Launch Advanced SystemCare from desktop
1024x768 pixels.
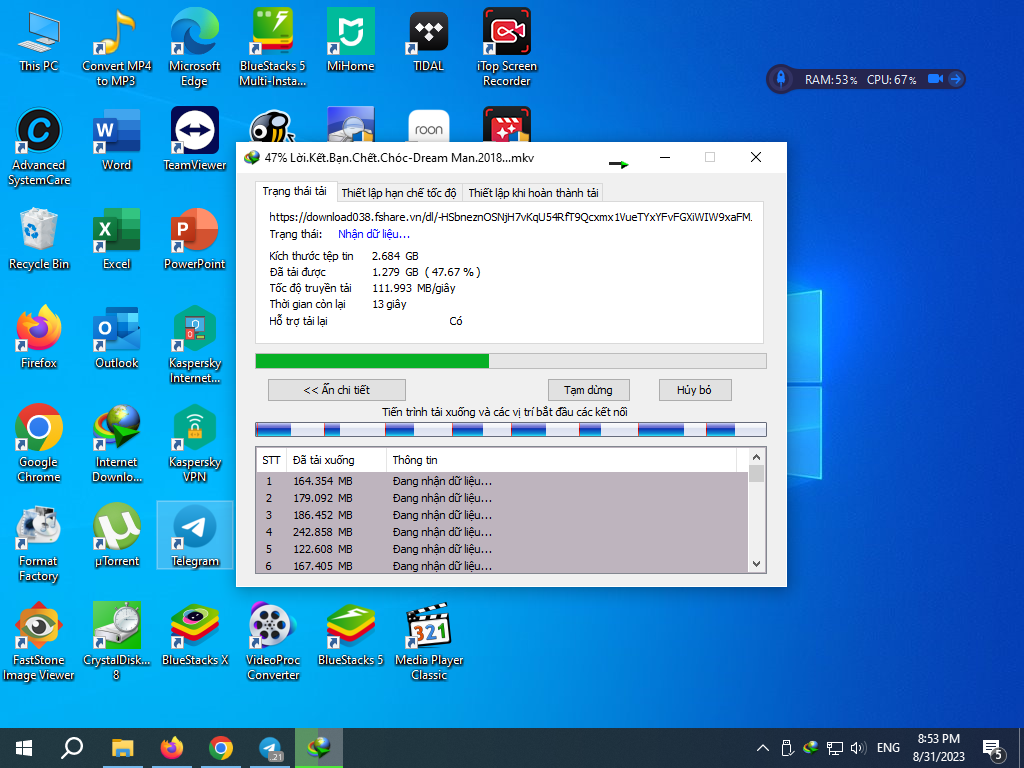tap(39, 148)
